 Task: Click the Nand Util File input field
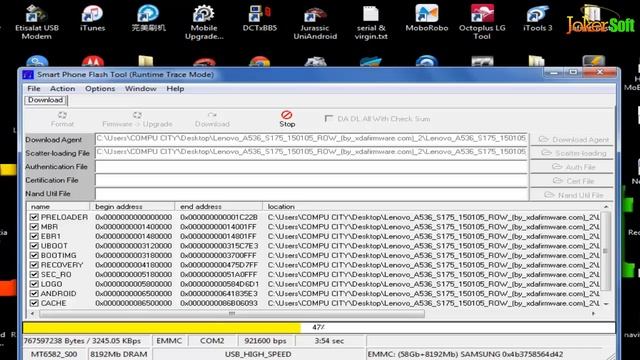(x=311, y=193)
